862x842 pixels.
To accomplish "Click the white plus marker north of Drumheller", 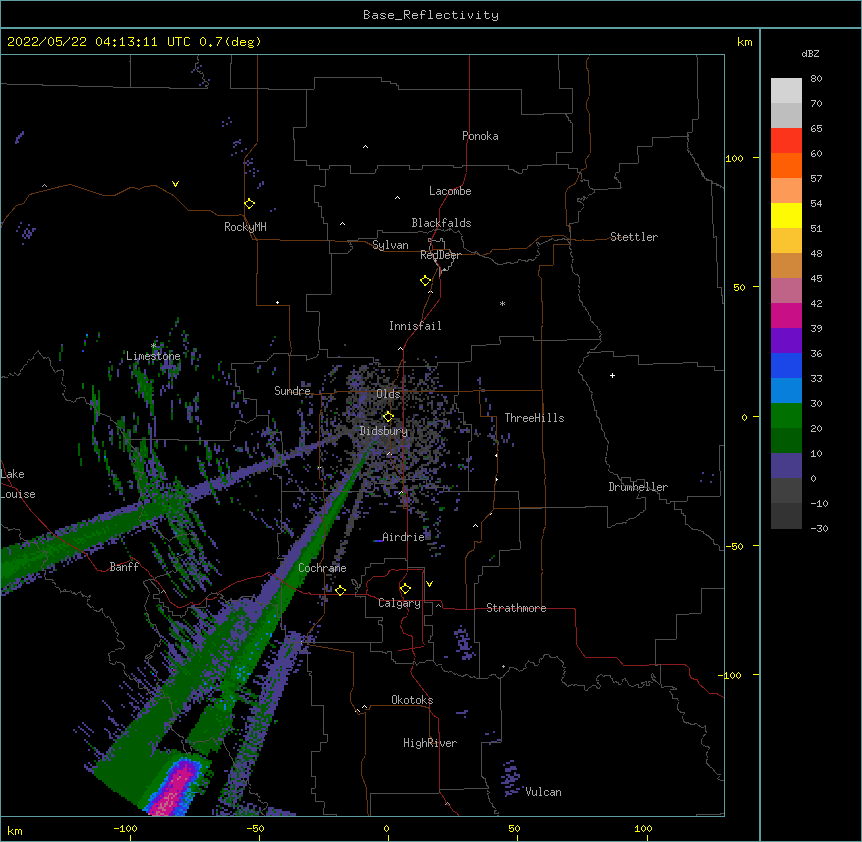I will pyautogui.click(x=612, y=376).
